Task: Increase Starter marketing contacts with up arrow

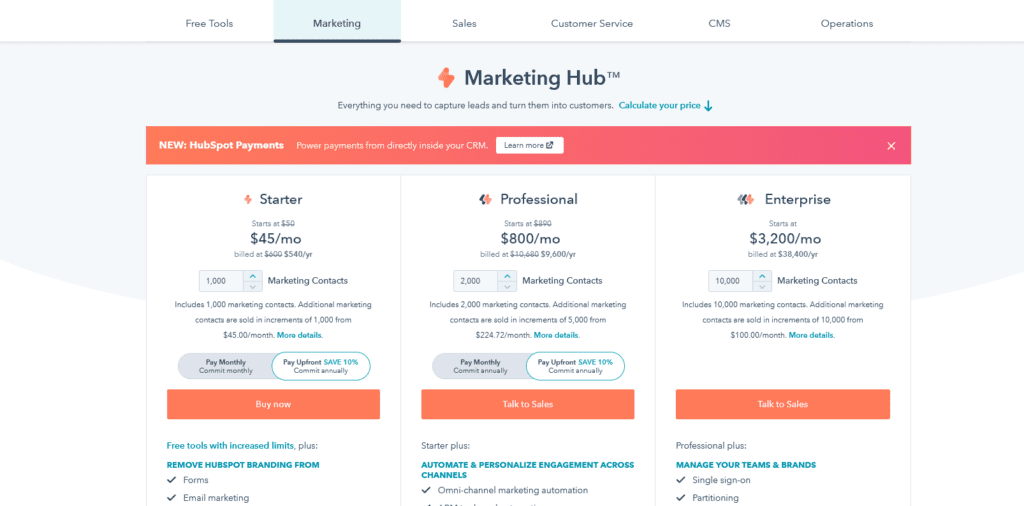Action: 253,276
